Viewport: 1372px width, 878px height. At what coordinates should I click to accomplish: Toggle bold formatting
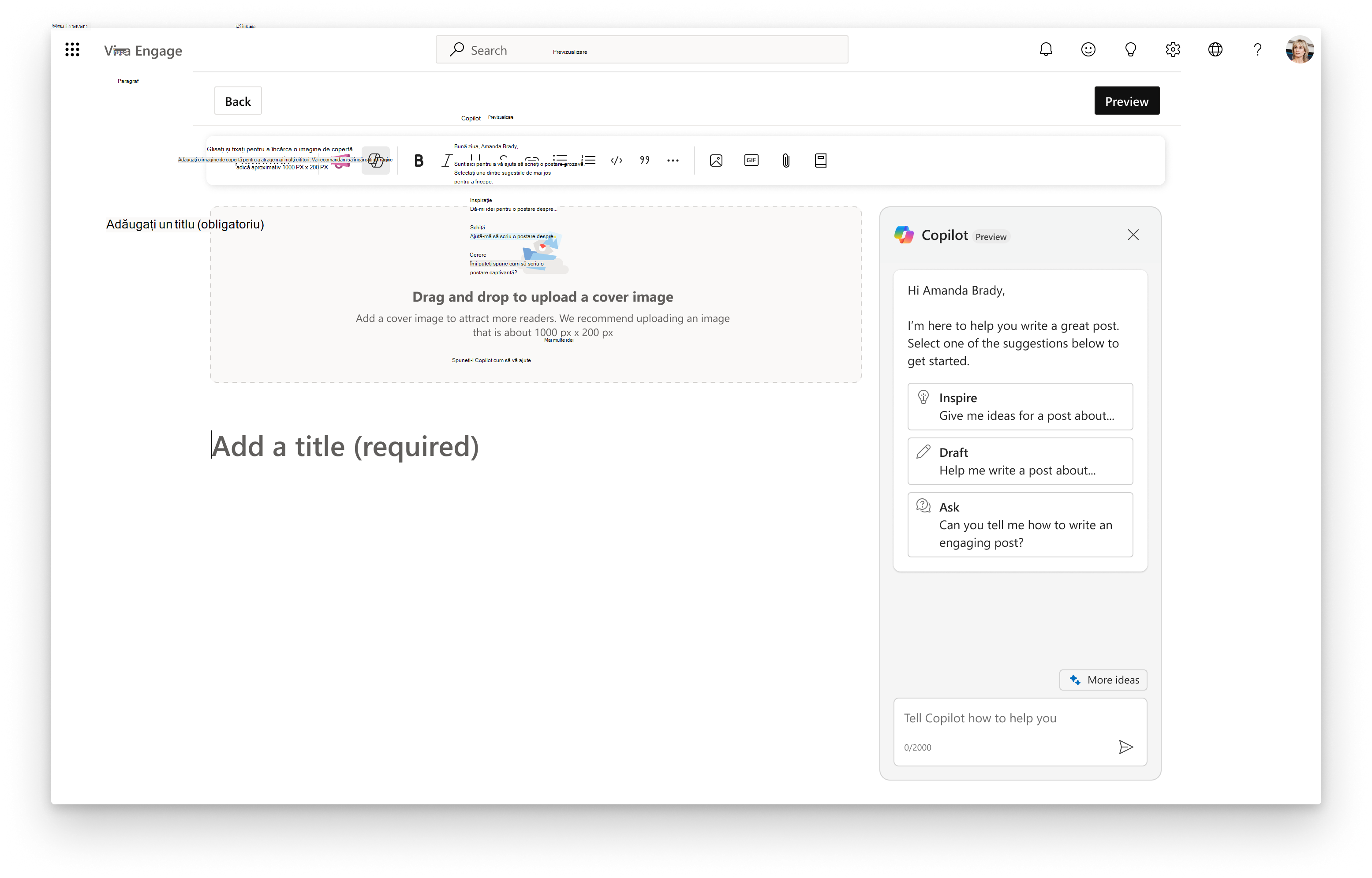pyautogui.click(x=419, y=161)
